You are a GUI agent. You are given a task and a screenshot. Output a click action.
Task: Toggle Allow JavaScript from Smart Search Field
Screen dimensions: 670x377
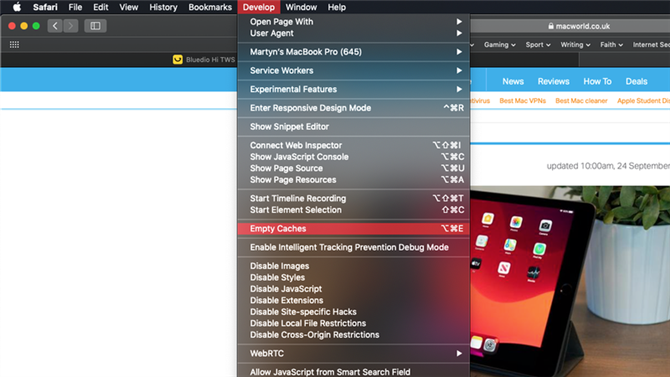tap(354, 372)
